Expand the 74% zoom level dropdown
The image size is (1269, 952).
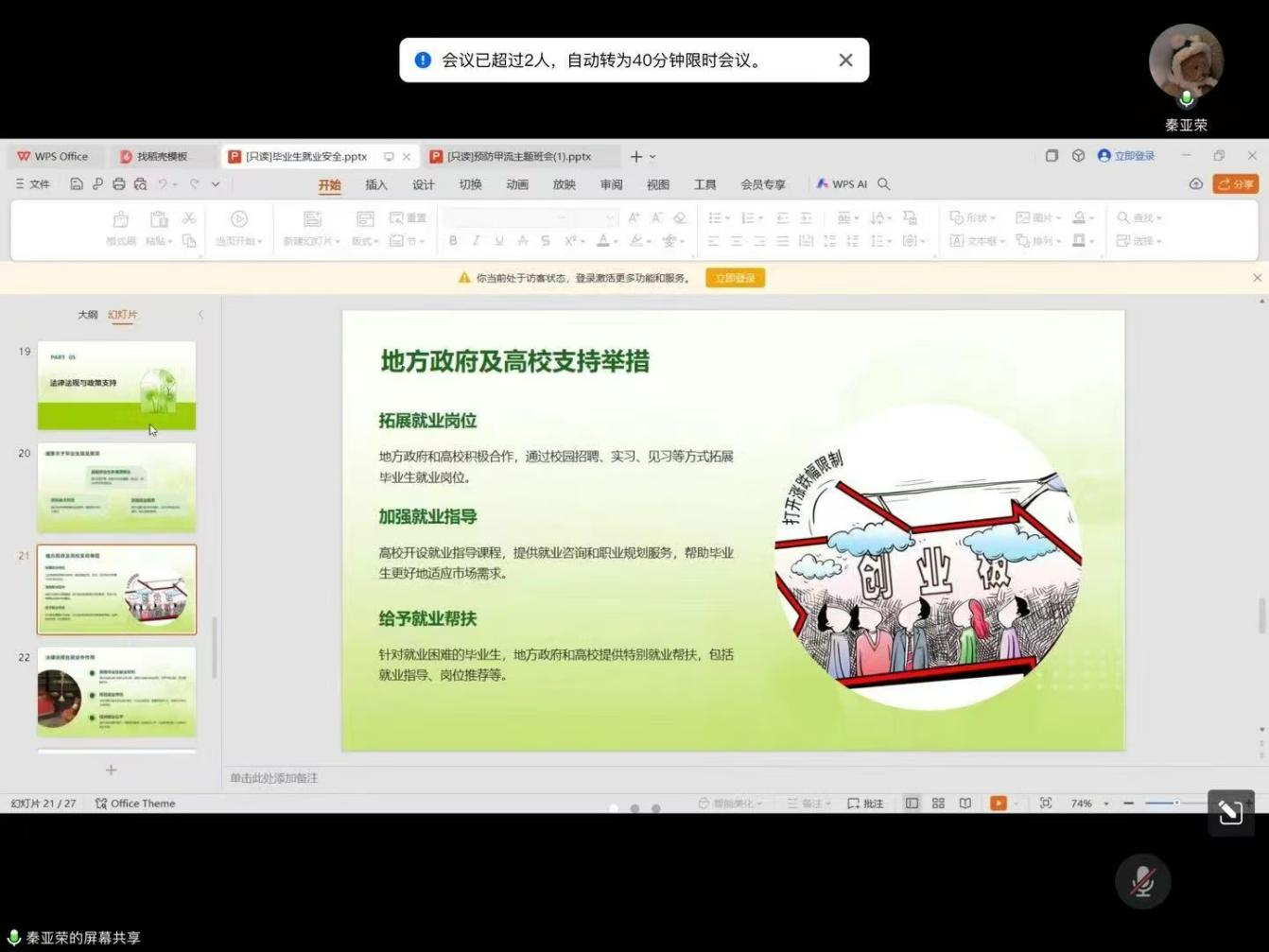tap(1106, 804)
